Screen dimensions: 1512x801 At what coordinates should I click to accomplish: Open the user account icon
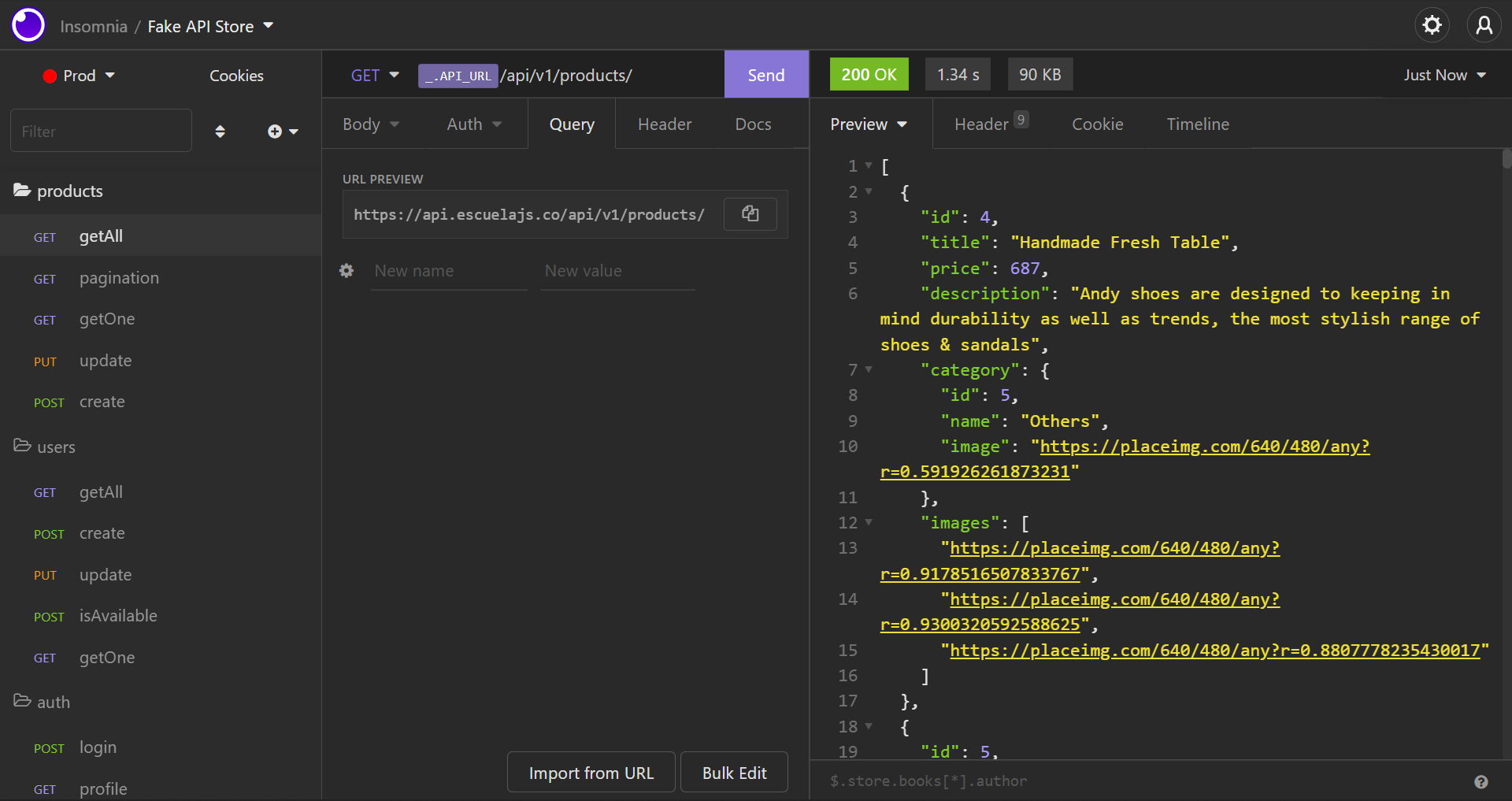coord(1484,25)
